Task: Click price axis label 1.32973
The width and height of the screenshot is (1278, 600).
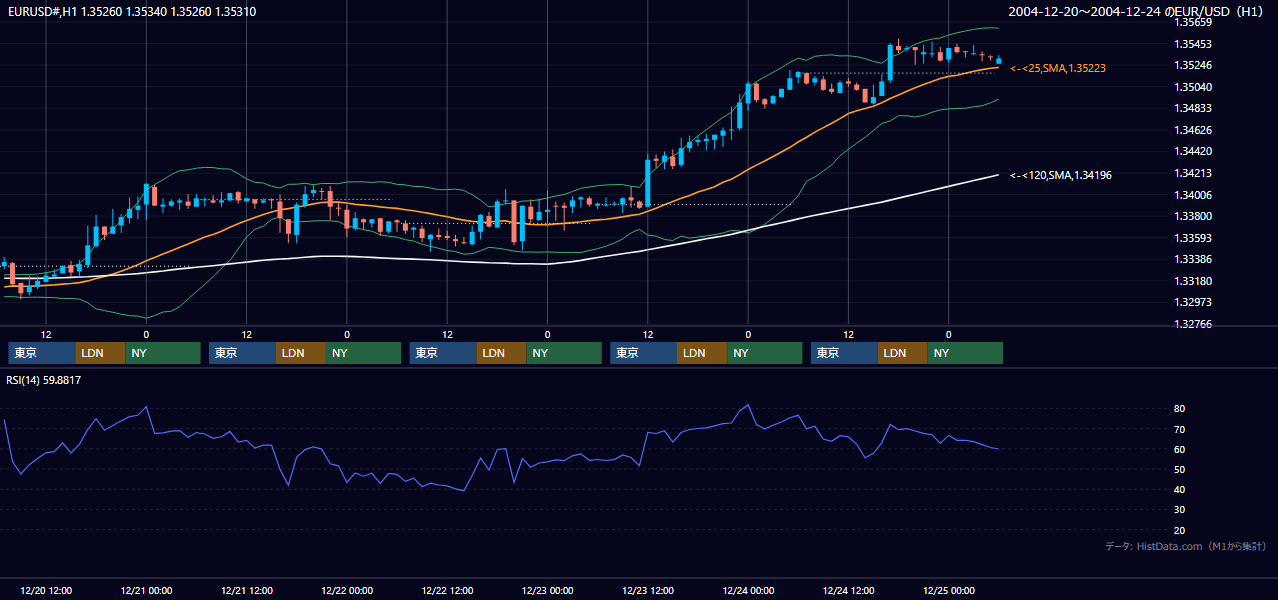Action: (x=1193, y=302)
